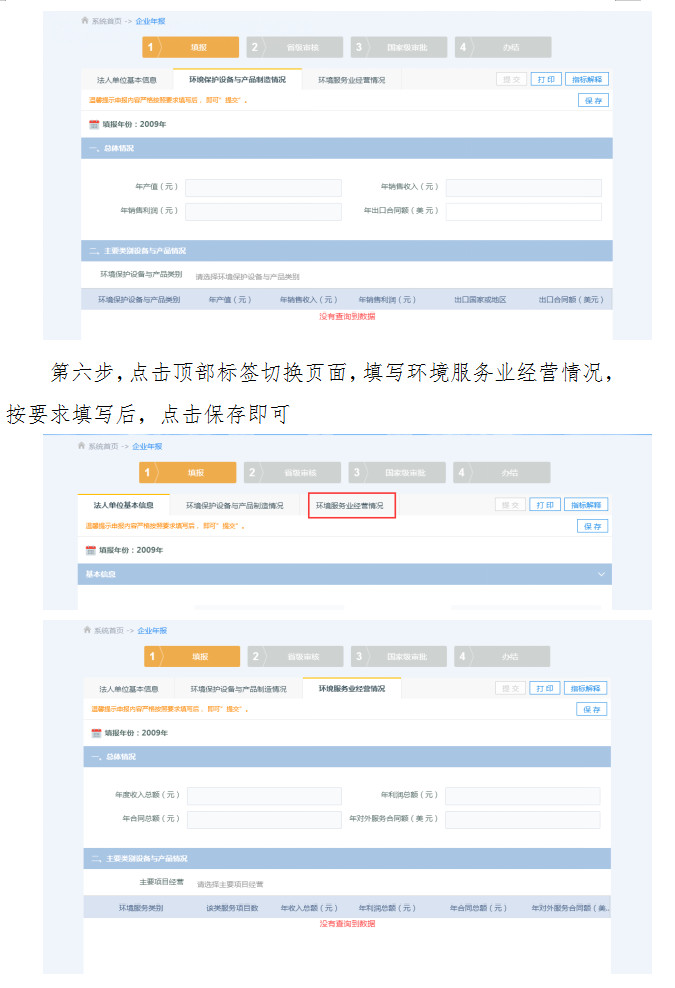Click 指标解释 button in the middle screenshot

[x=586, y=505]
